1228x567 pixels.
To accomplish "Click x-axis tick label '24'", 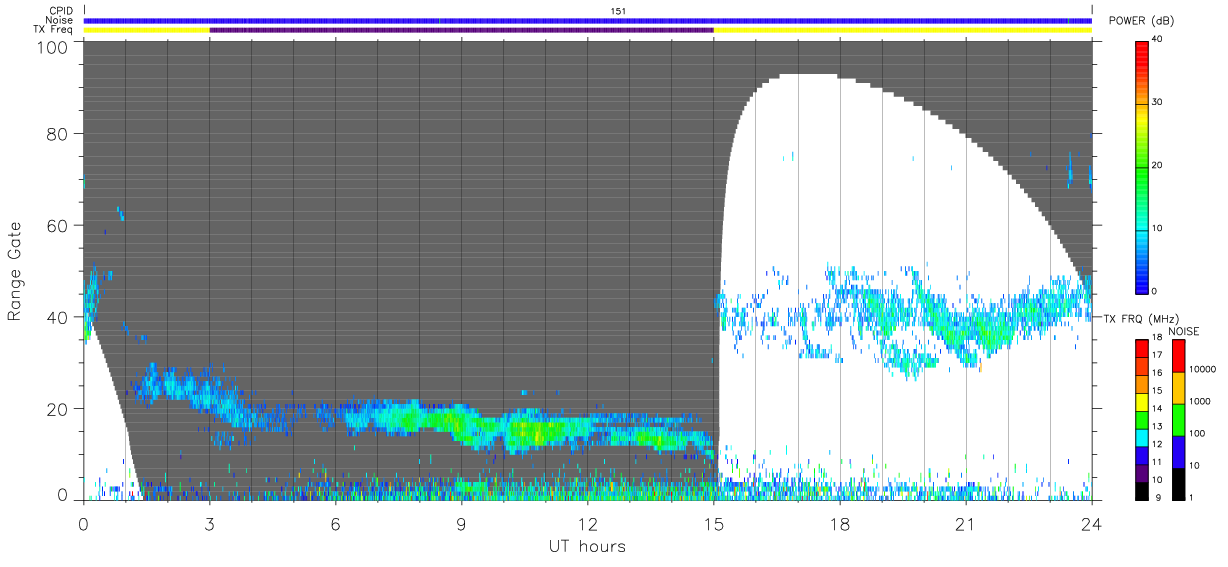I will tap(1091, 524).
